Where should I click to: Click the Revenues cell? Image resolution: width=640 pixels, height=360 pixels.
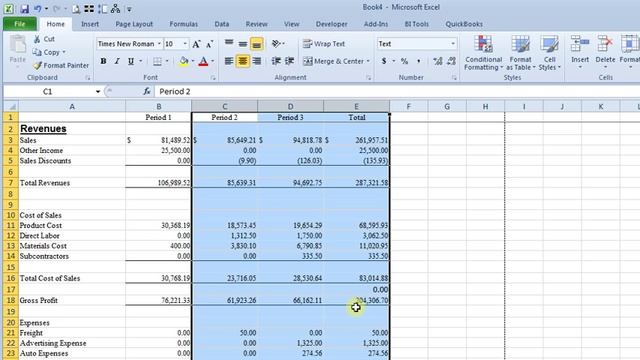pyautogui.click(x=72, y=129)
